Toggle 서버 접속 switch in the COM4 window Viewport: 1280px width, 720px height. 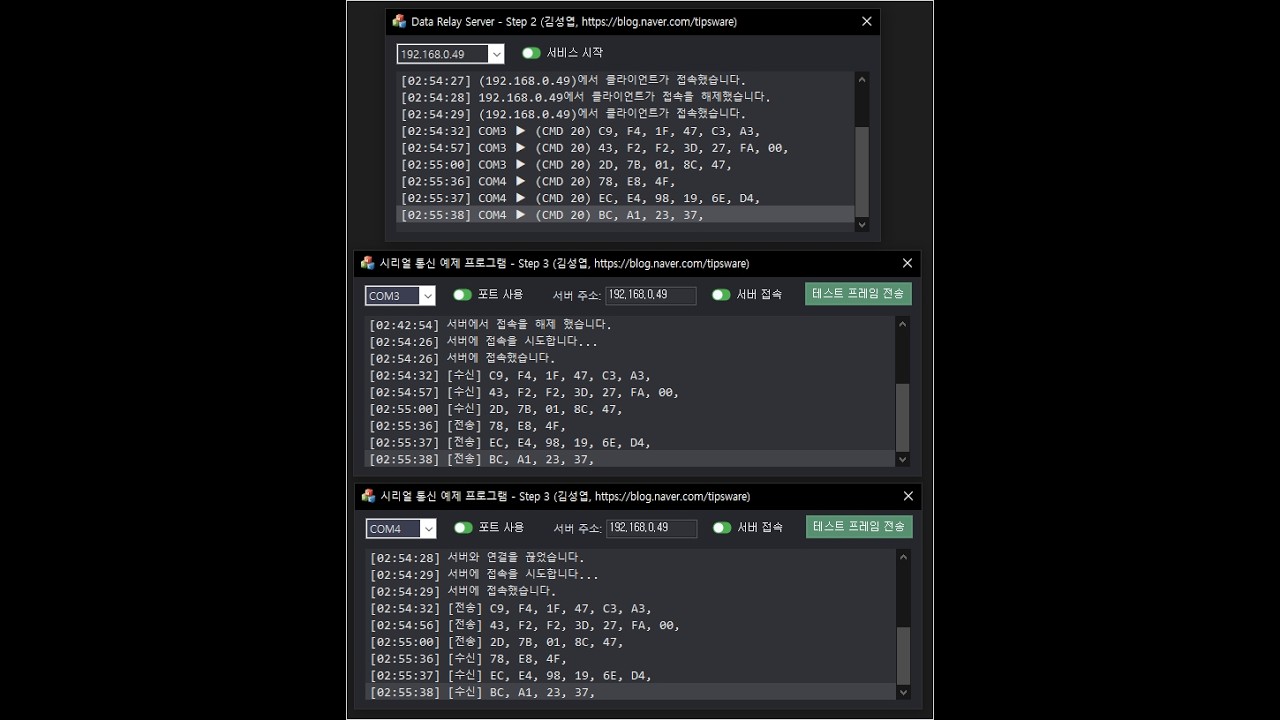722,528
